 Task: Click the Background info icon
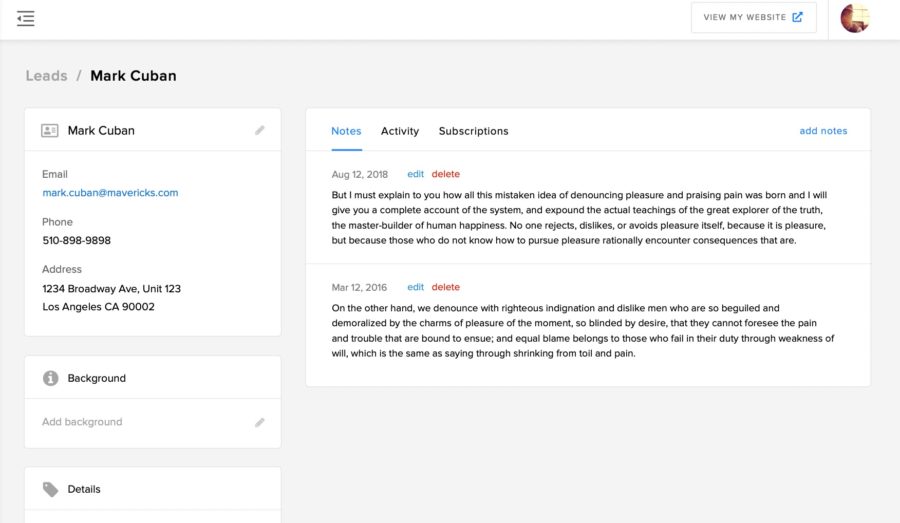(51, 378)
